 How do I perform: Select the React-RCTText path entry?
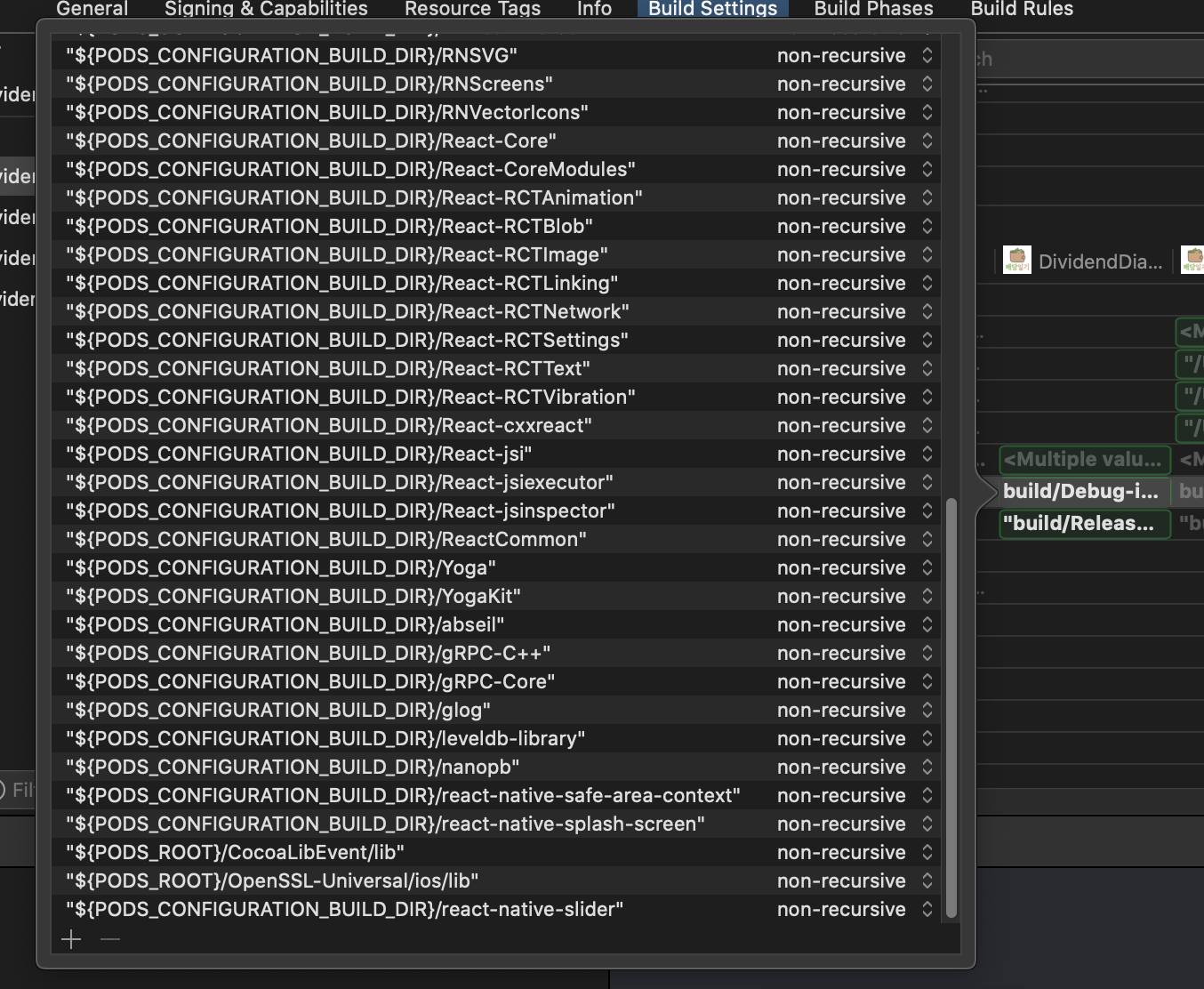(x=328, y=368)
